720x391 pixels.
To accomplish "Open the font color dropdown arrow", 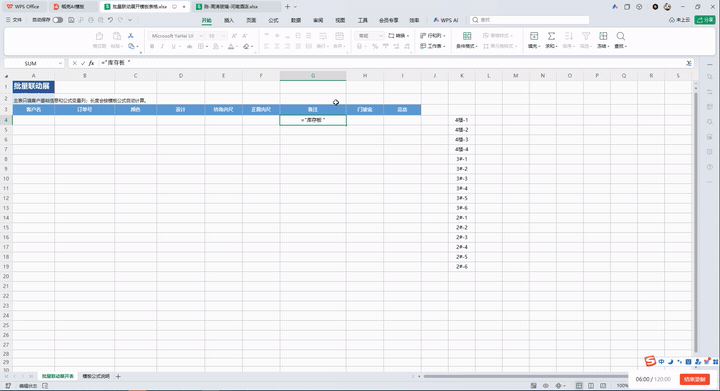I will (237, 47).
